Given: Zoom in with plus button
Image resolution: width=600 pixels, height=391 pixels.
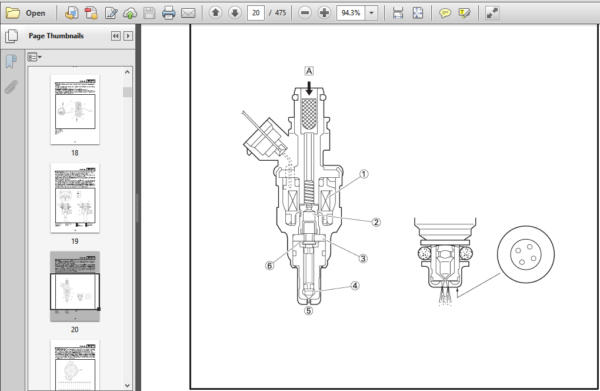Looking at the screenshot, I should point(324,13).
